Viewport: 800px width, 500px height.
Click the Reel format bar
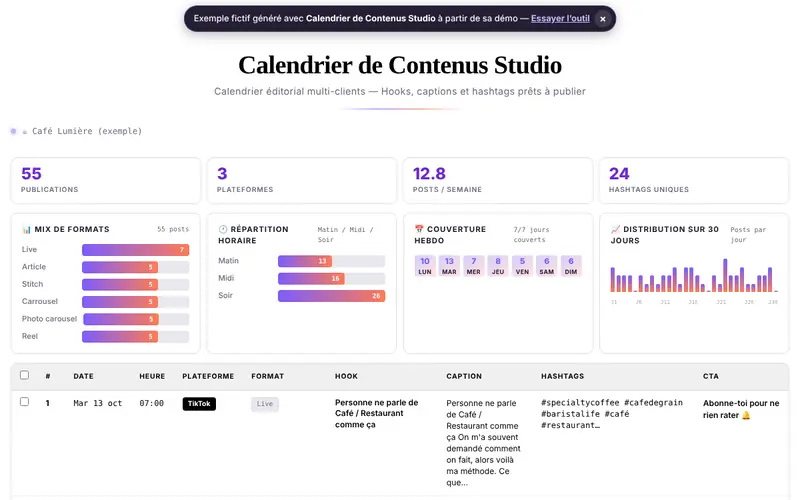coord(120,336)
